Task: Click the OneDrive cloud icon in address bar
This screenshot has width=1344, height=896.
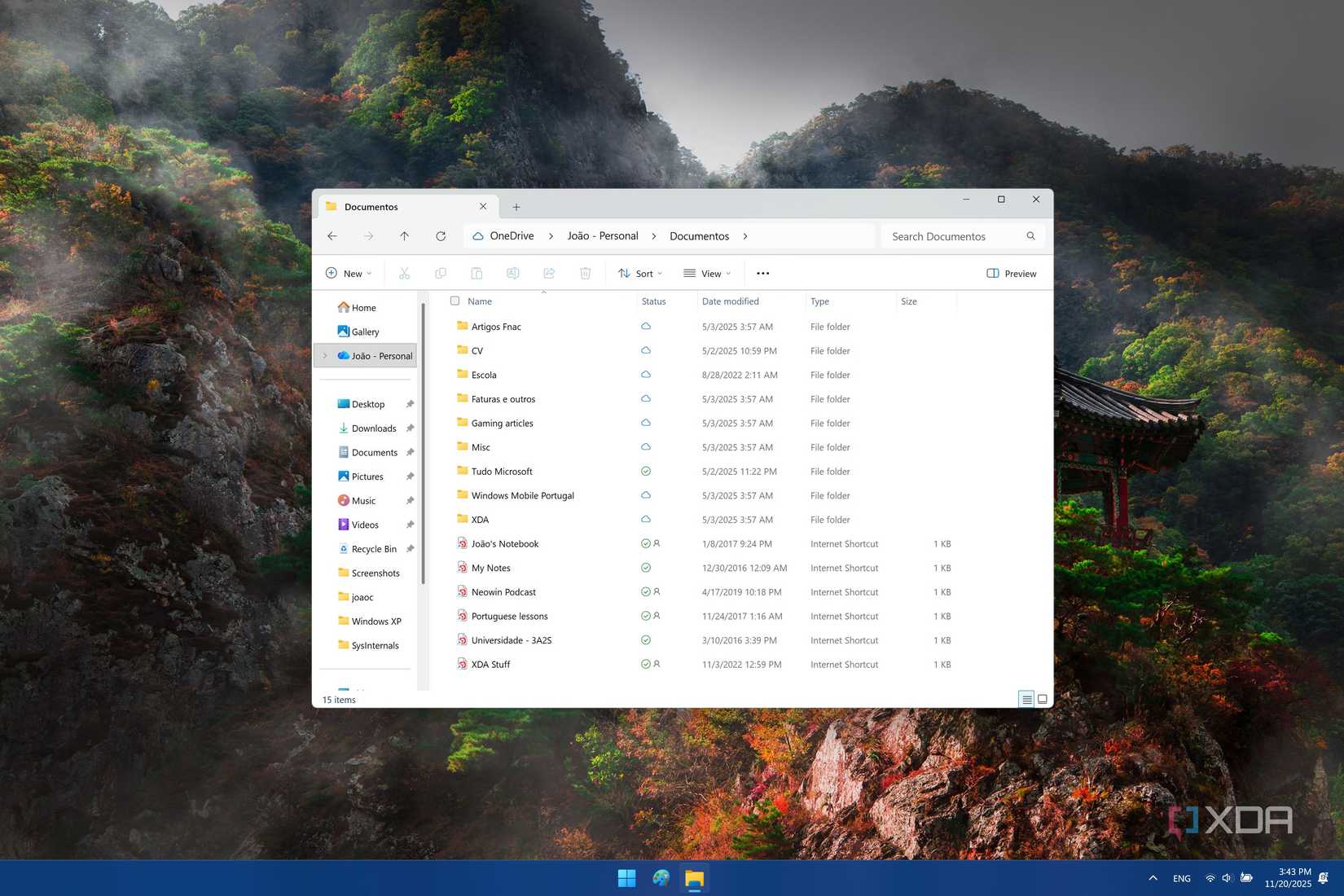Action: pyautogui.click(x=478, y=236)
